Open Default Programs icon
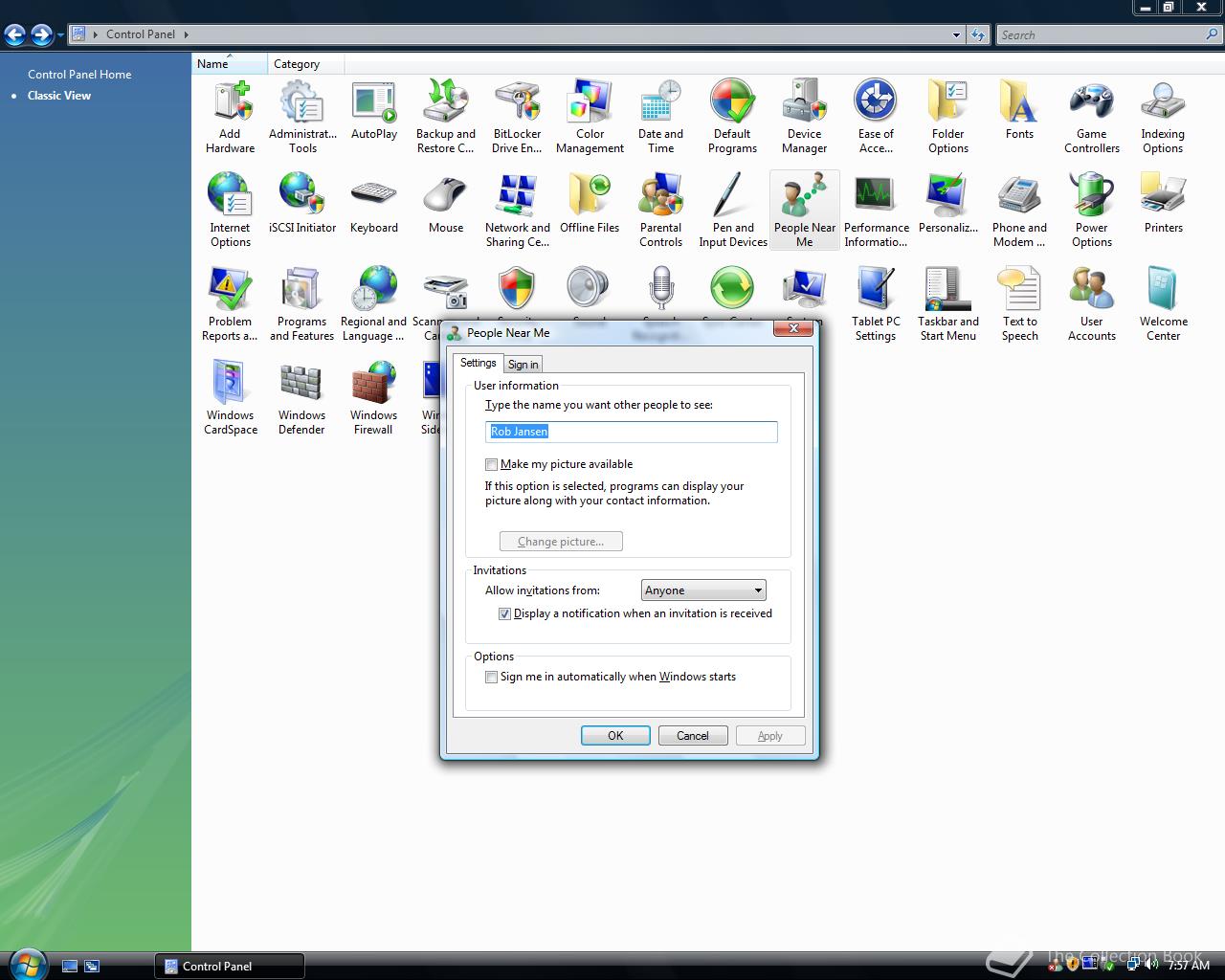 (x=732, y=117)
